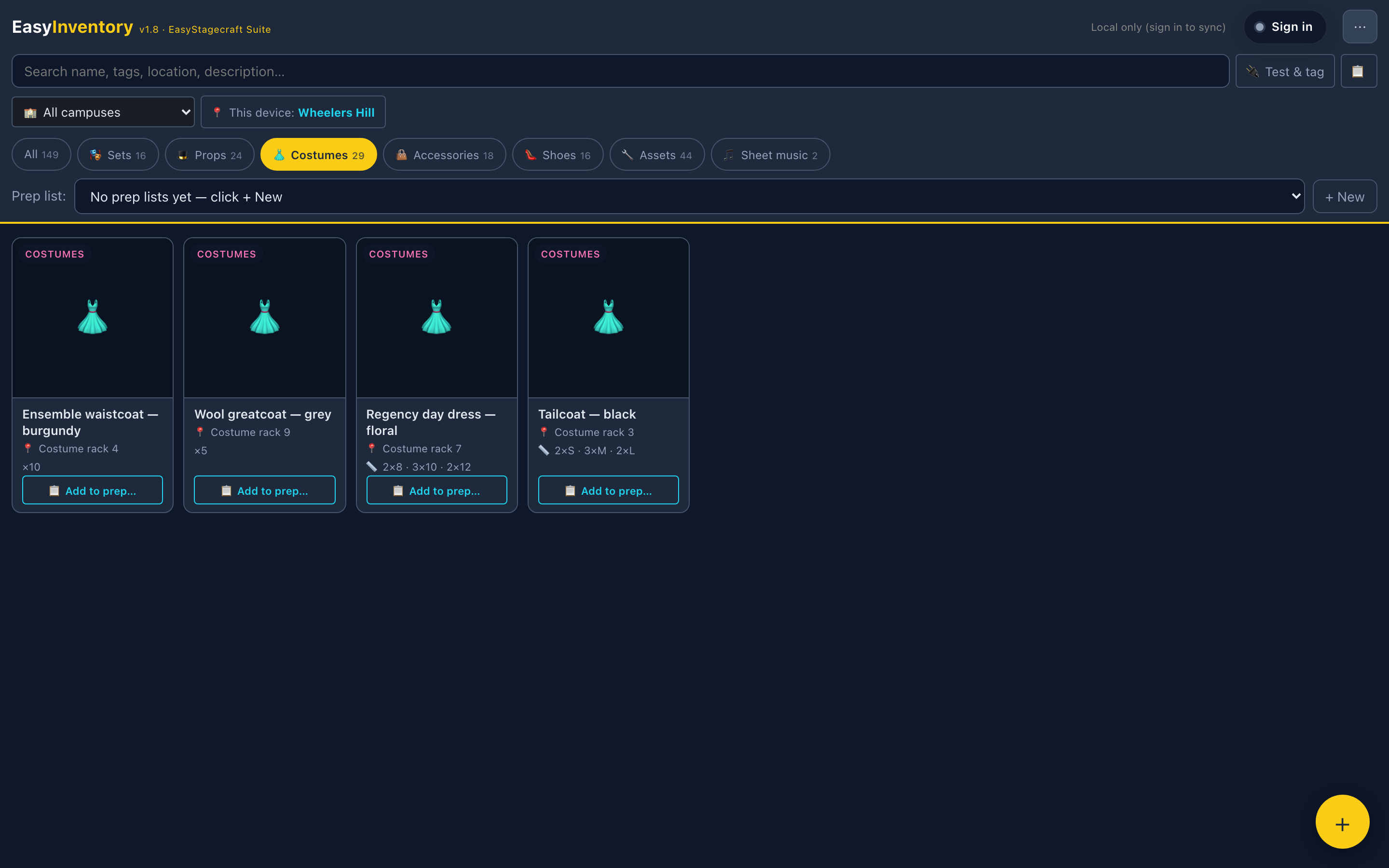
Task: Click the sizes text '2×S · 3×M · 2×L'
Action: pyautogui.click(x=595, y=451)
